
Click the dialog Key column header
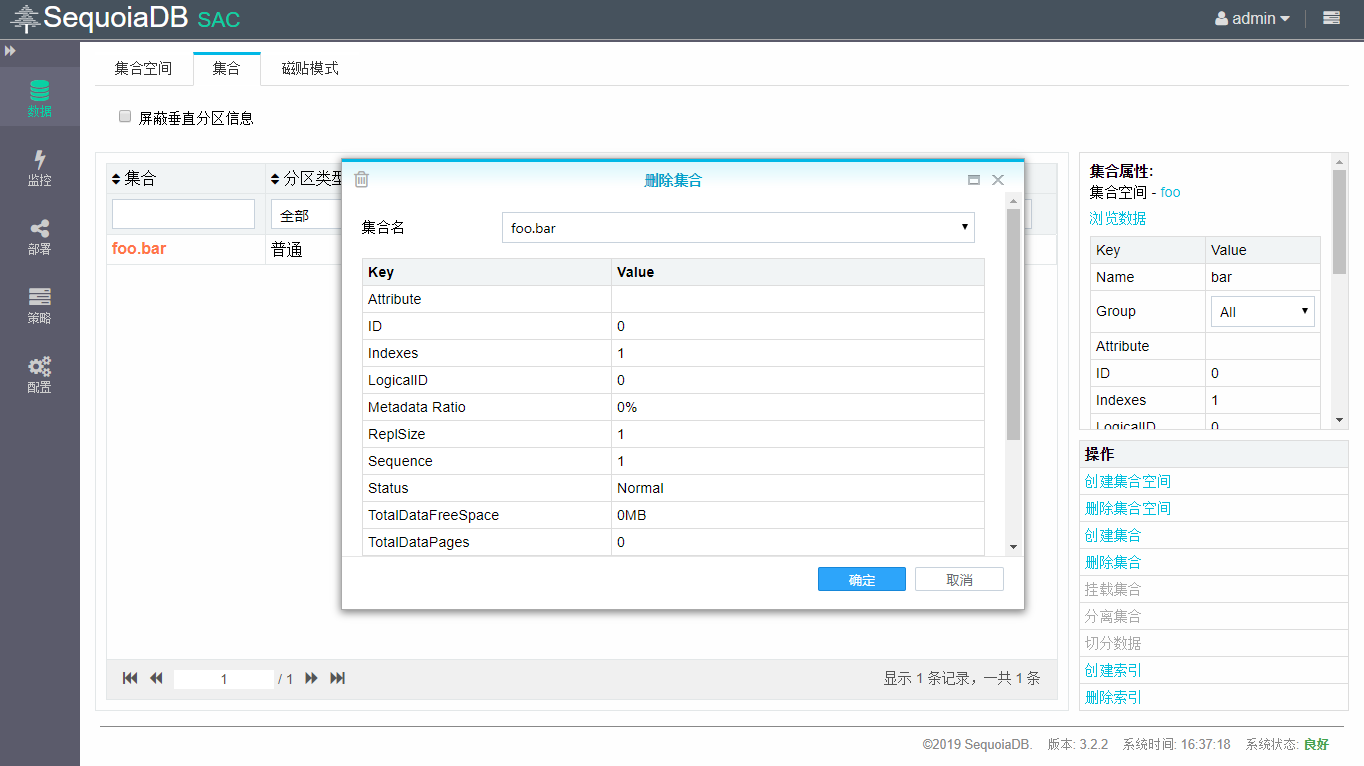pyautogui.click(x=487, y=272)
